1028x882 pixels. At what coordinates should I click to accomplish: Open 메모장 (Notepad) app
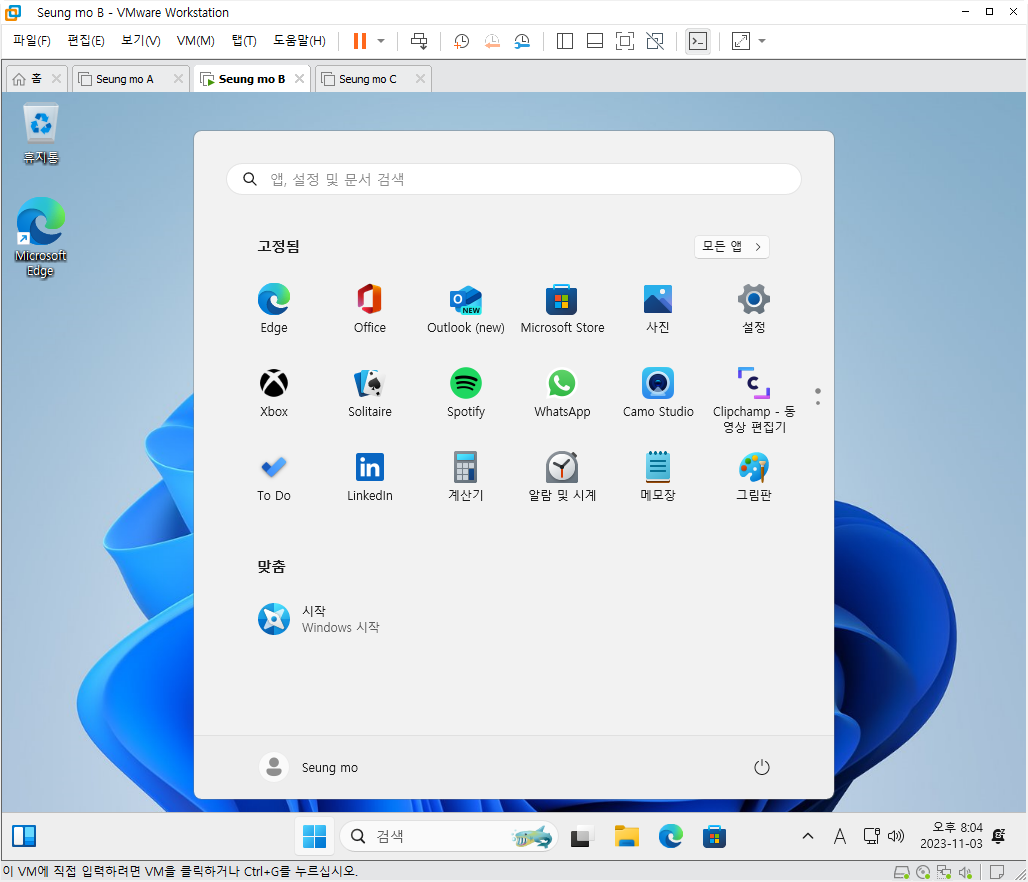tap(658, 476)
